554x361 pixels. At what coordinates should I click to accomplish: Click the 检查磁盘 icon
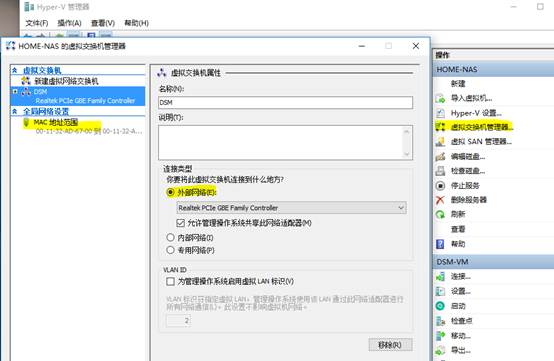[x=440, y=171]
